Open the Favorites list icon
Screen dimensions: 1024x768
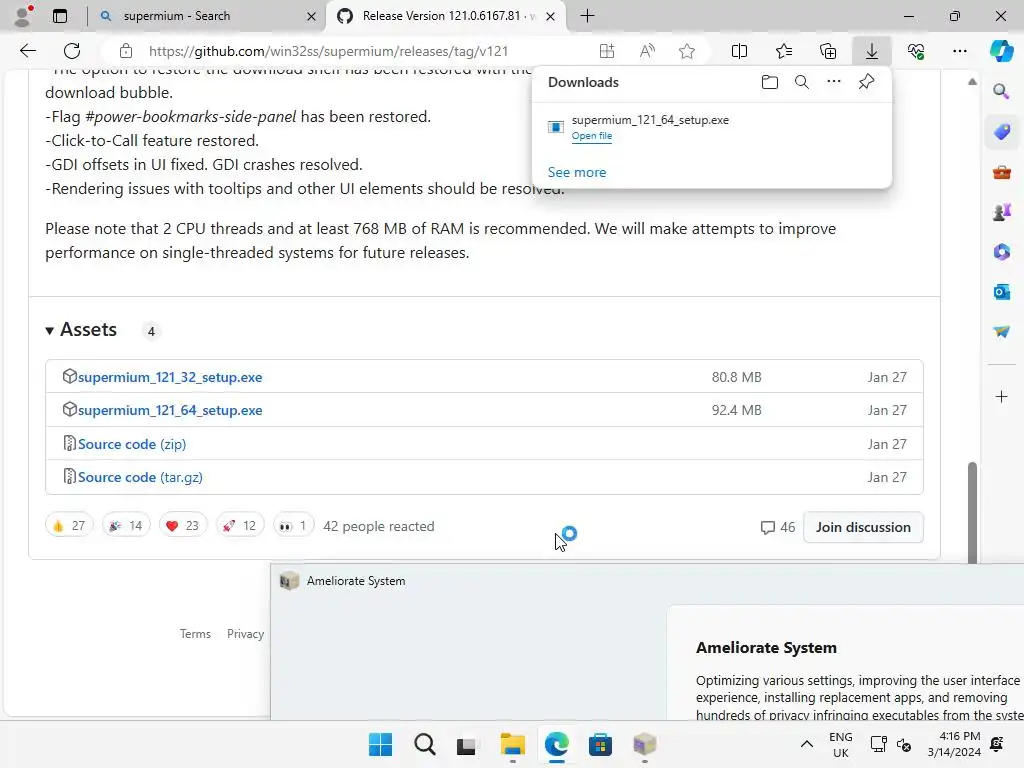tap(784, 51)
